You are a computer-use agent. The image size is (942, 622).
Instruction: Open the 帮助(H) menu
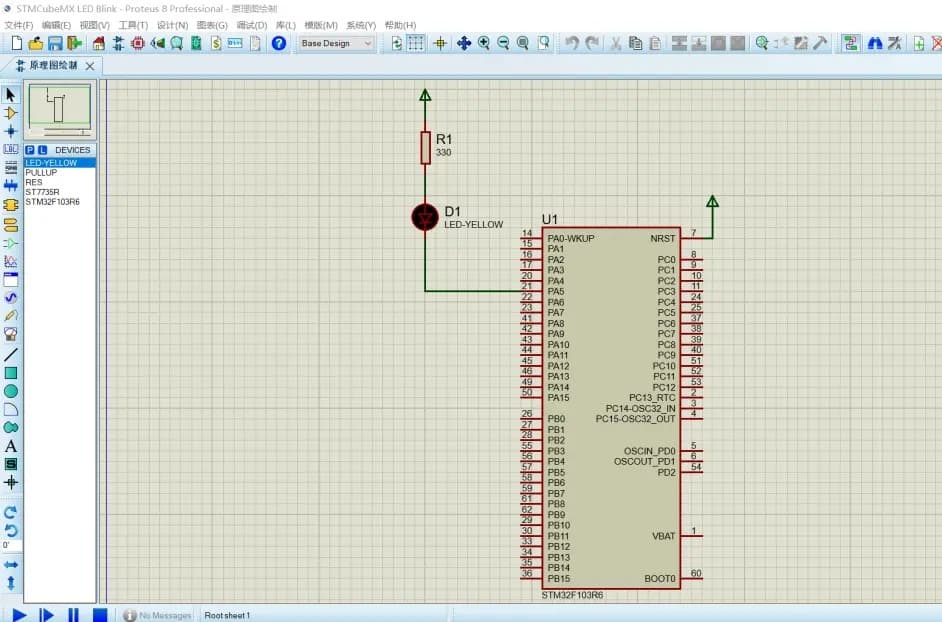tap(400, 25)
